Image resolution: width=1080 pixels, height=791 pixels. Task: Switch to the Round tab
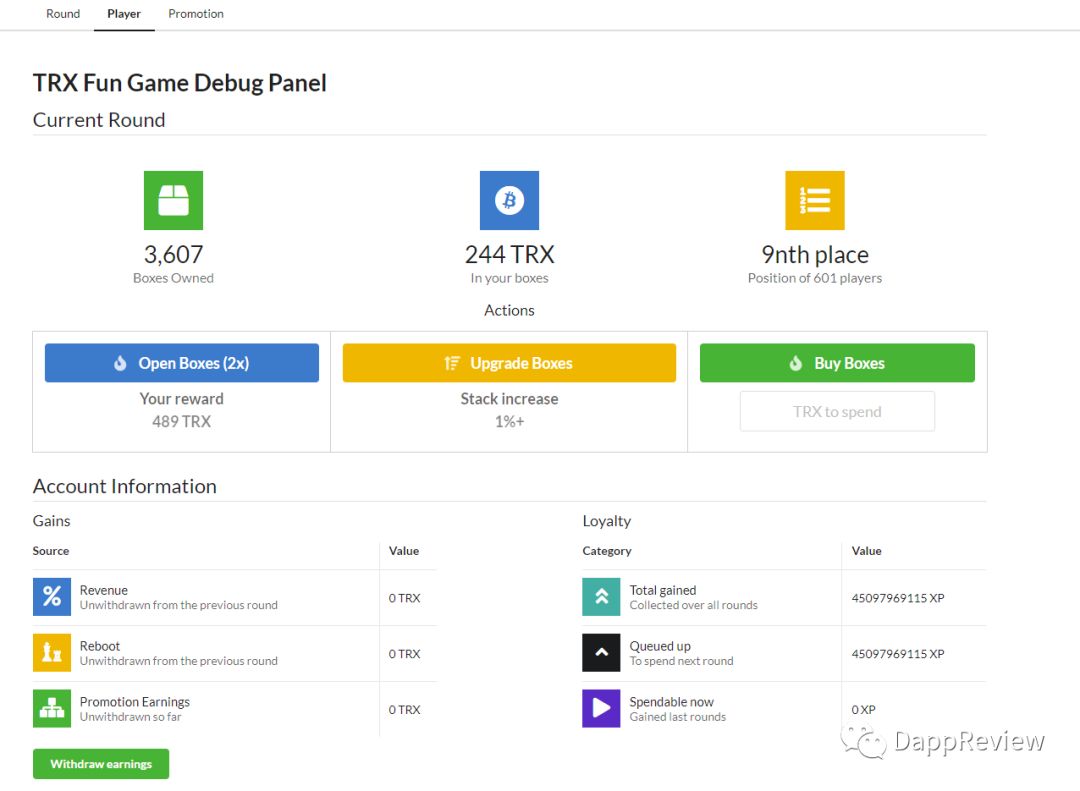pos(63,14)
